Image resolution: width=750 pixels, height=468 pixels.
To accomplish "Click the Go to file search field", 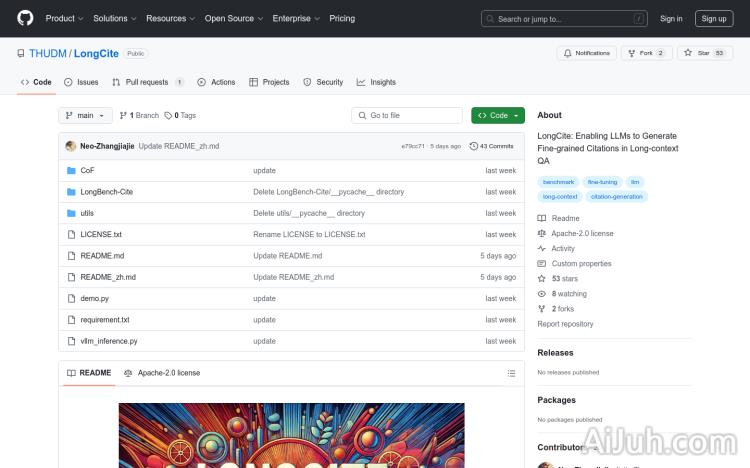I will (407, 116).
